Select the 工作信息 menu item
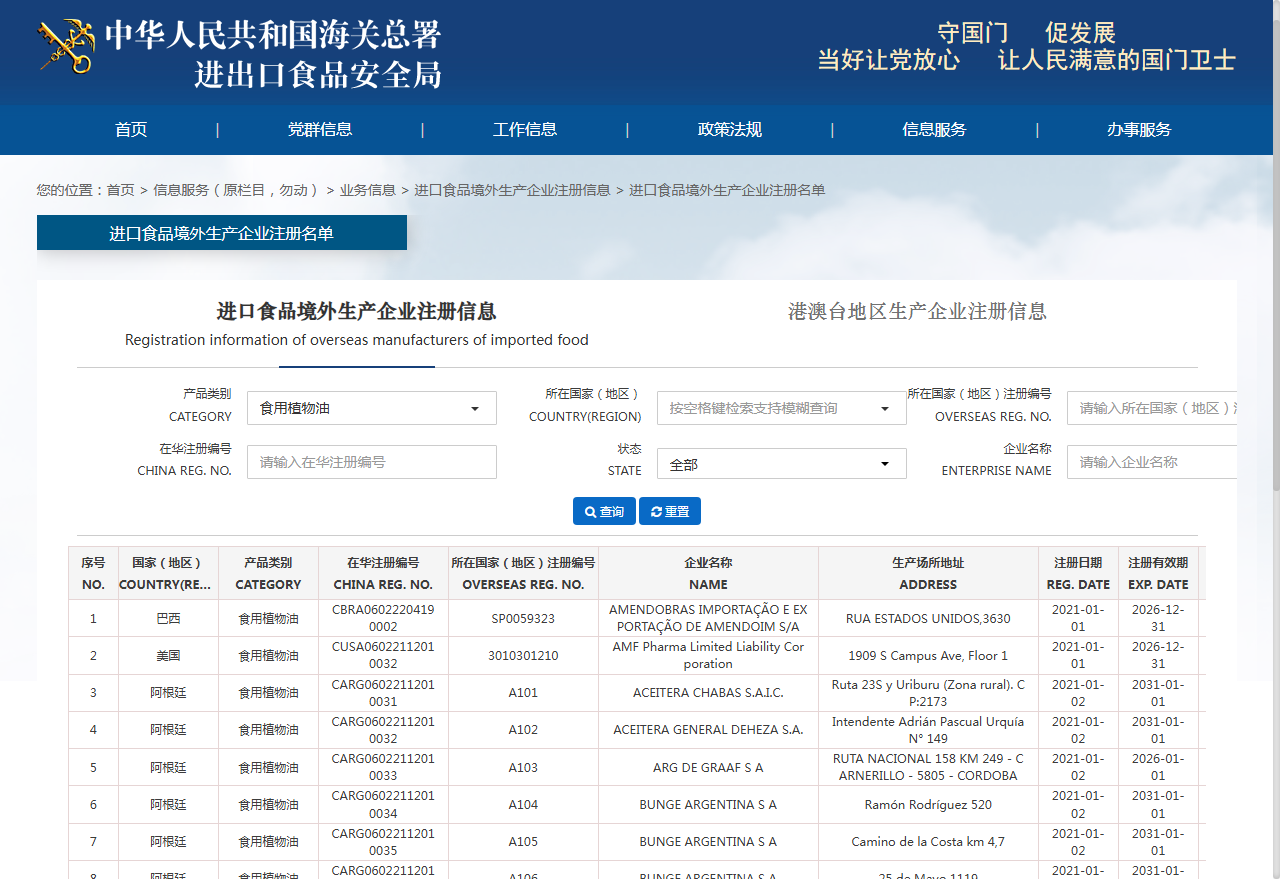The image size is (1280, 879). pos(525,129)
